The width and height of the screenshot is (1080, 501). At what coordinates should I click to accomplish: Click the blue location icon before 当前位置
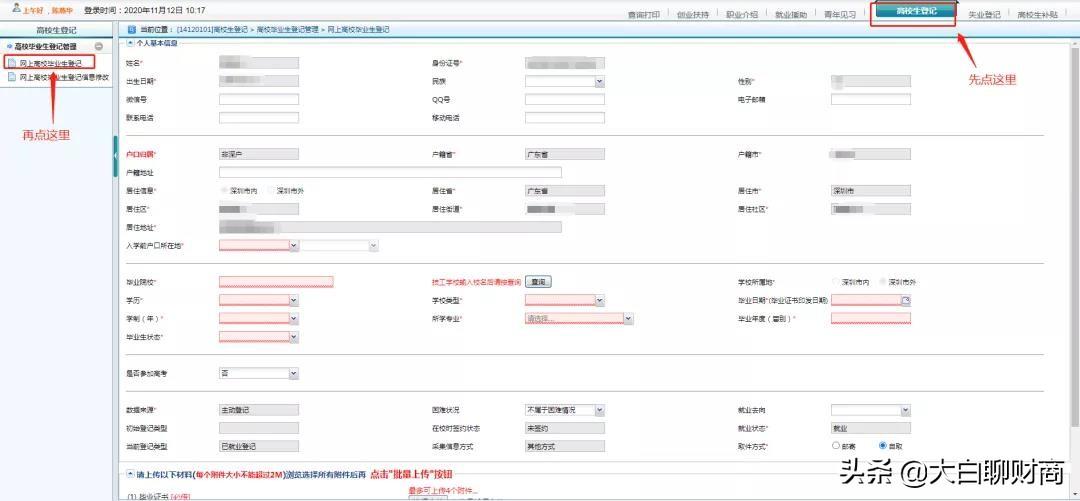132,30
